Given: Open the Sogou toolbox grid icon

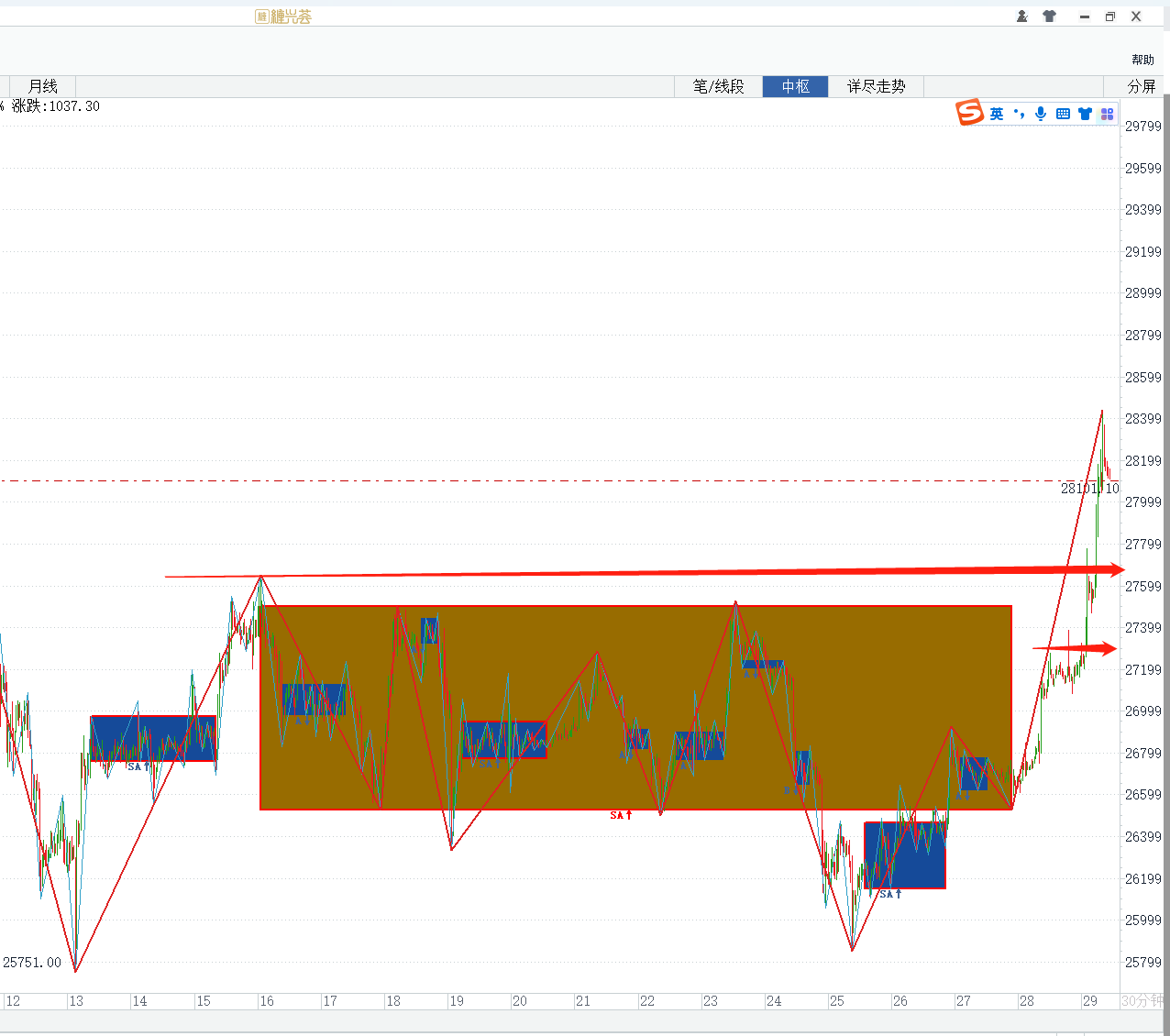Looking at the screenshot, I should pyautogui.click(x=1107, y=114).
